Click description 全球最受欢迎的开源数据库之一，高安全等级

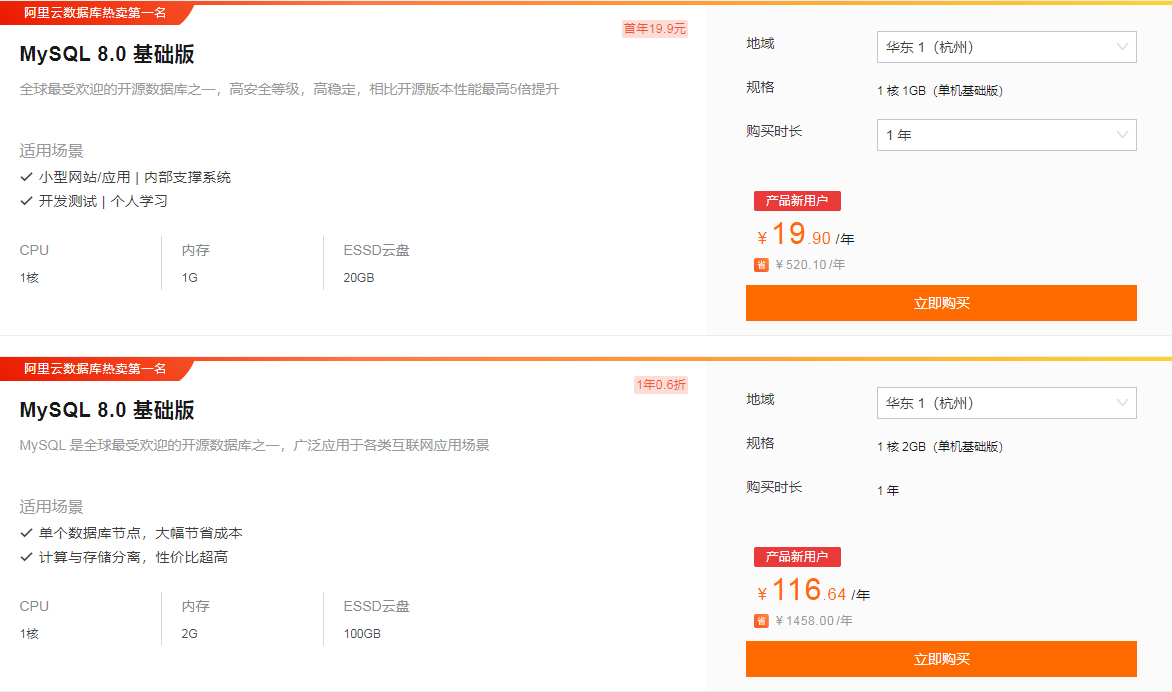(289, 90)
